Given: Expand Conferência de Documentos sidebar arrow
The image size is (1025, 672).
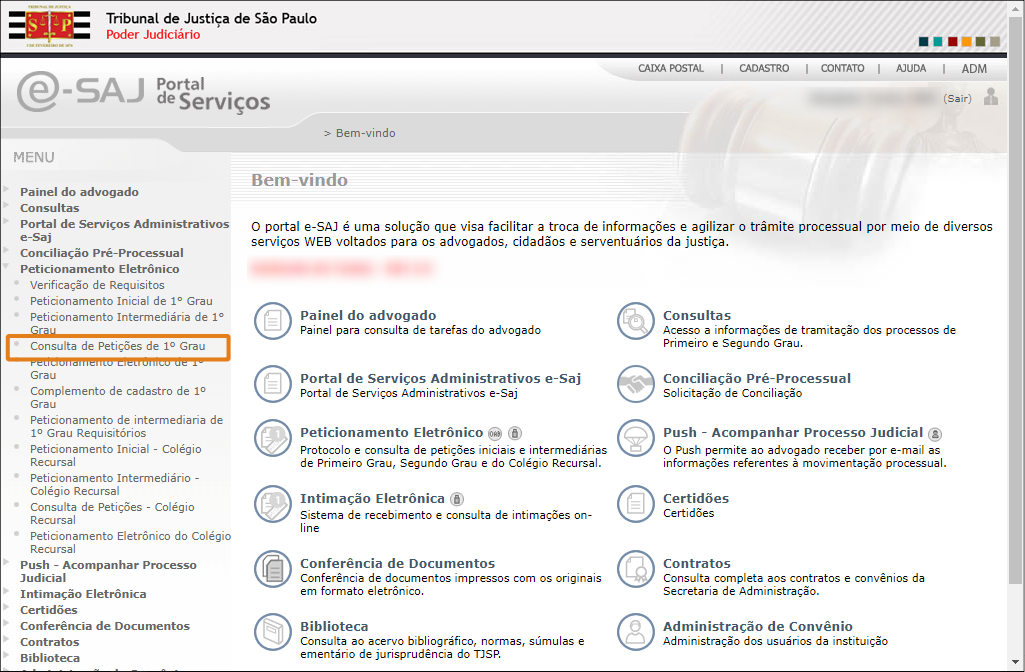Looking at the screenshot, I should [6, 624].
